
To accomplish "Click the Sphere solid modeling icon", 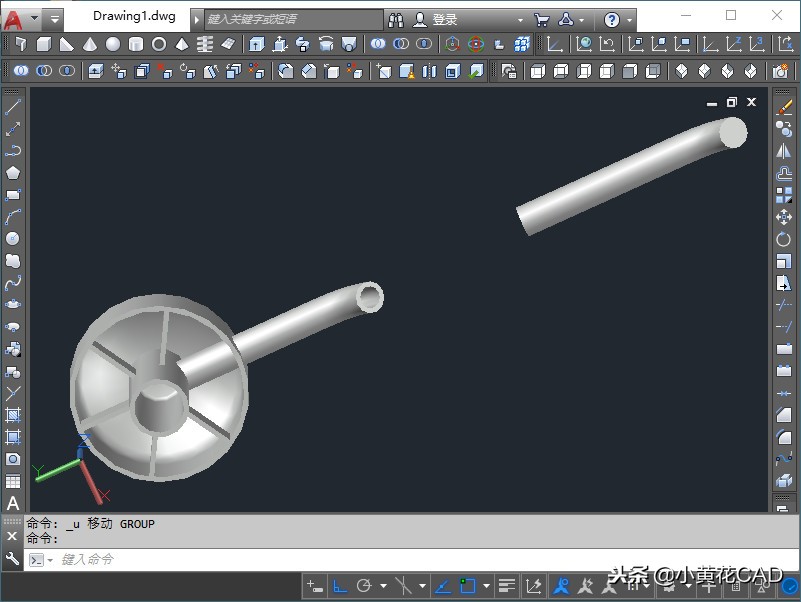I will [113, 44].
